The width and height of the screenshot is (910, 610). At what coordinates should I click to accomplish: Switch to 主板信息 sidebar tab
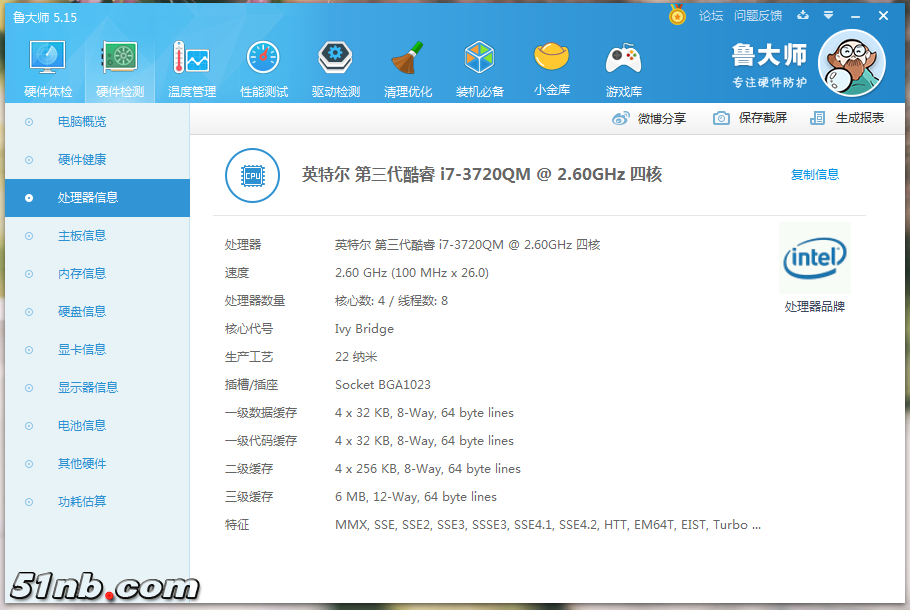click(82, 236)
